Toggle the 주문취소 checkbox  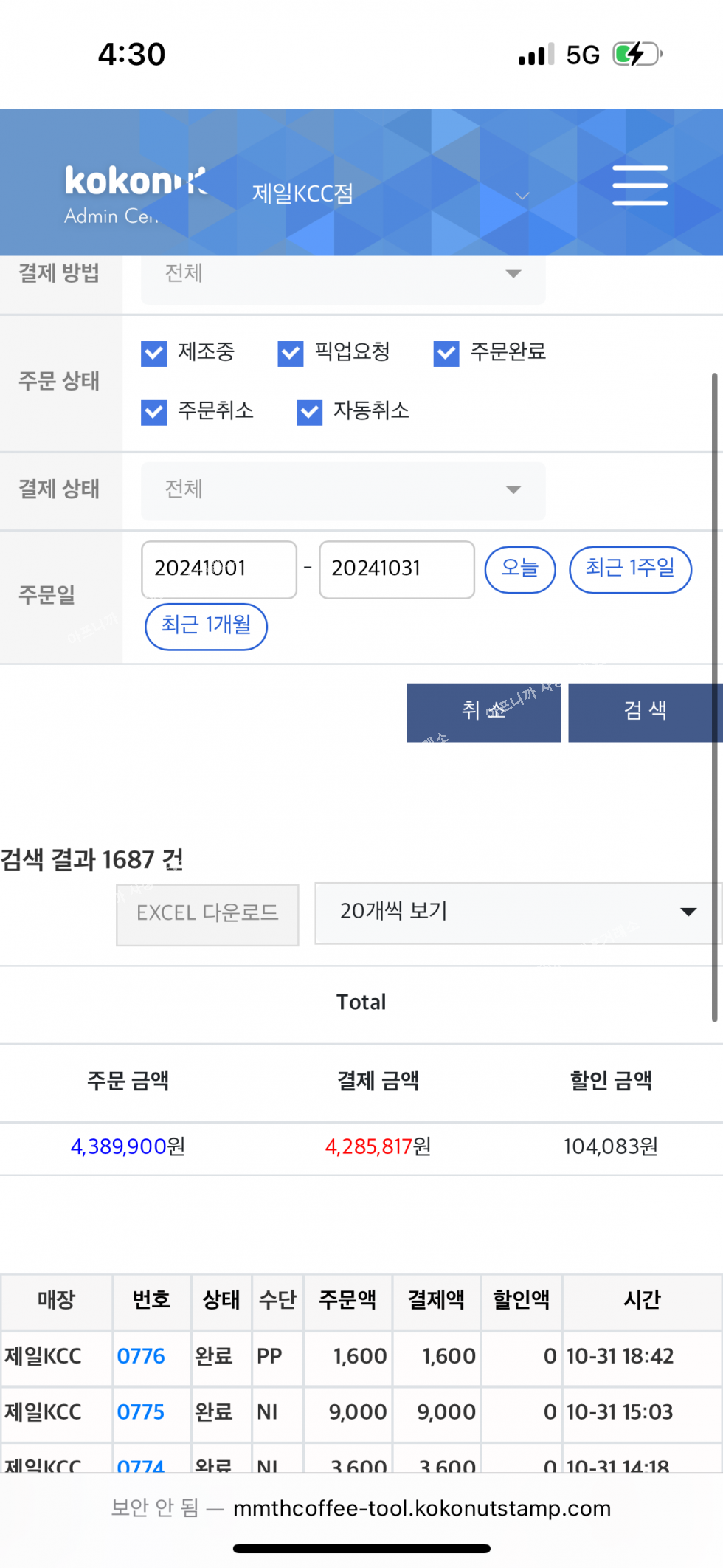pyautogui.click(x=154, y=412)
